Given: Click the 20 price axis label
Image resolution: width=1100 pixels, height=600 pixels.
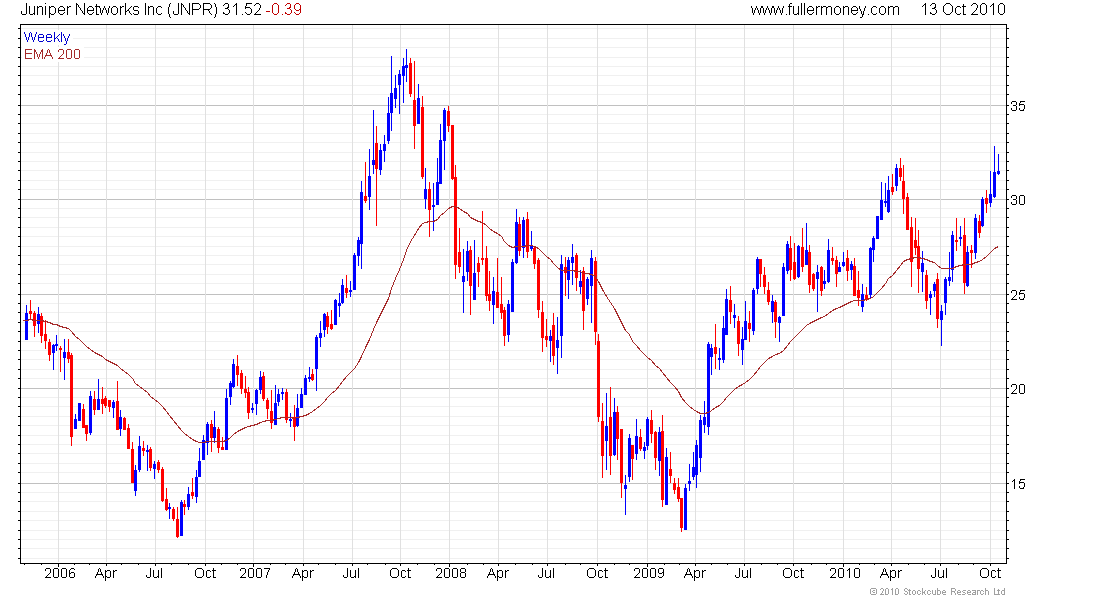Looking at the screenshot, I should point(1017,389).
